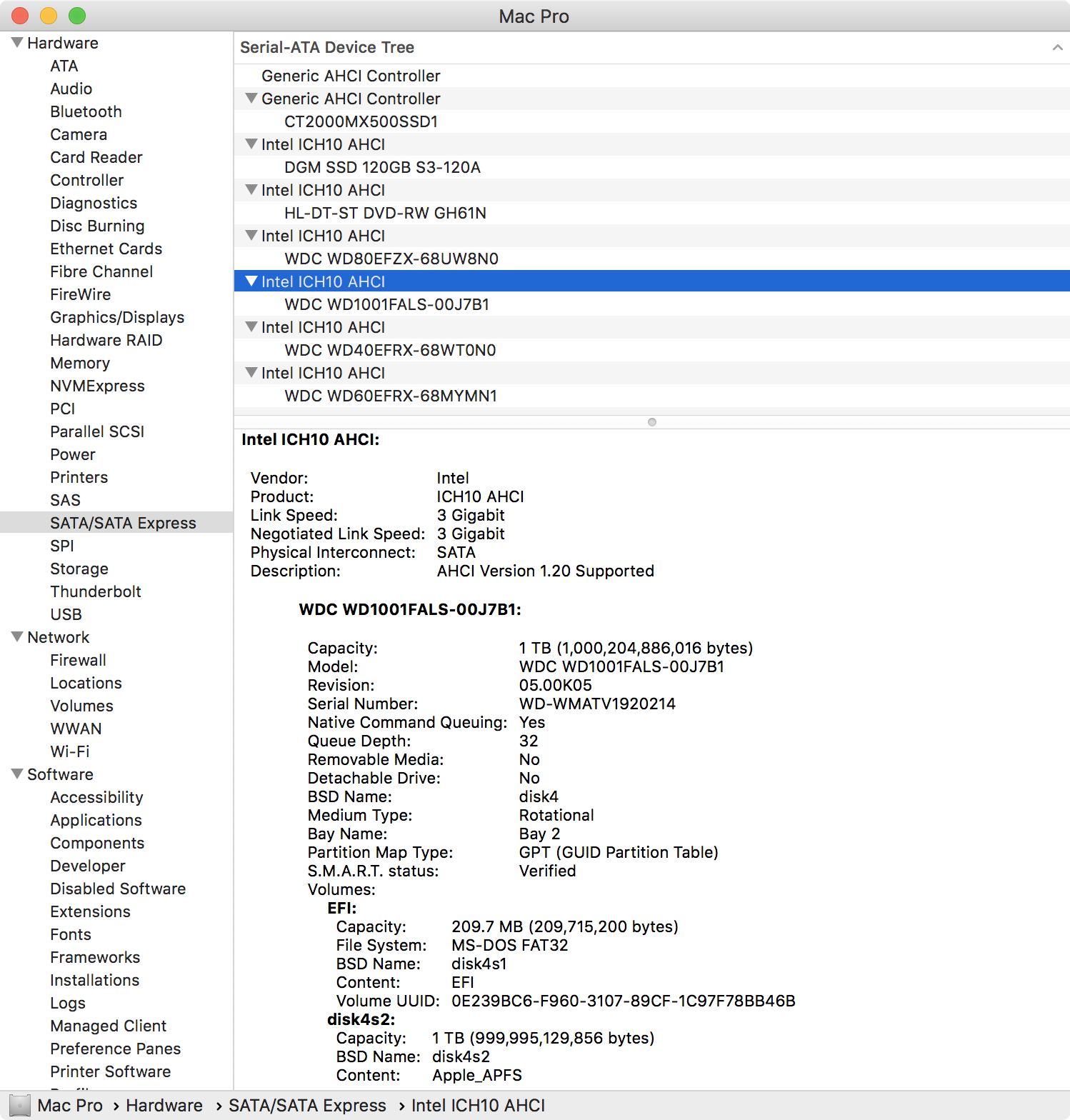
Task: Select Ethernet Cards in sidebar
Action: [106, 249]
